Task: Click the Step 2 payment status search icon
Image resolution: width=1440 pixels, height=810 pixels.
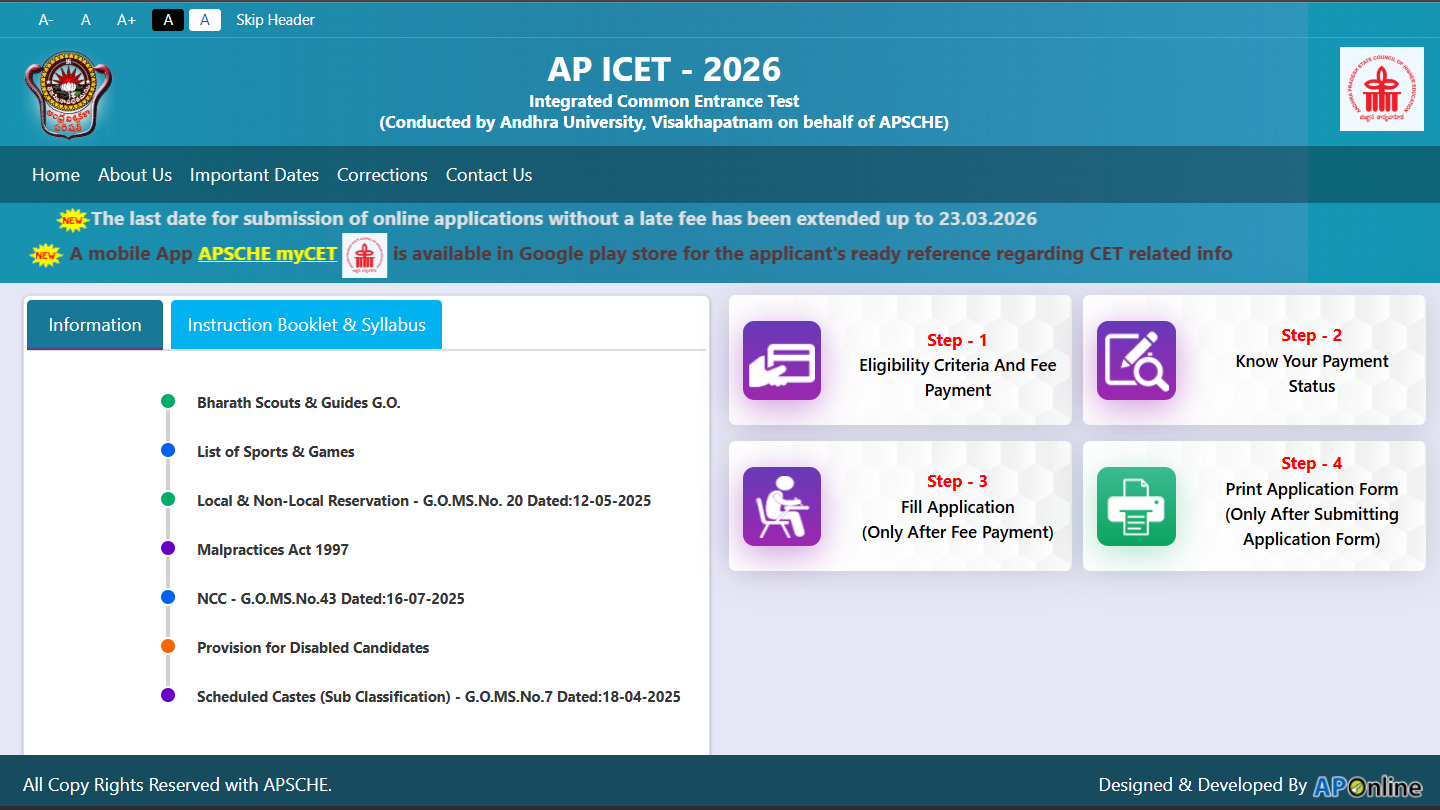Action: 1136,360
